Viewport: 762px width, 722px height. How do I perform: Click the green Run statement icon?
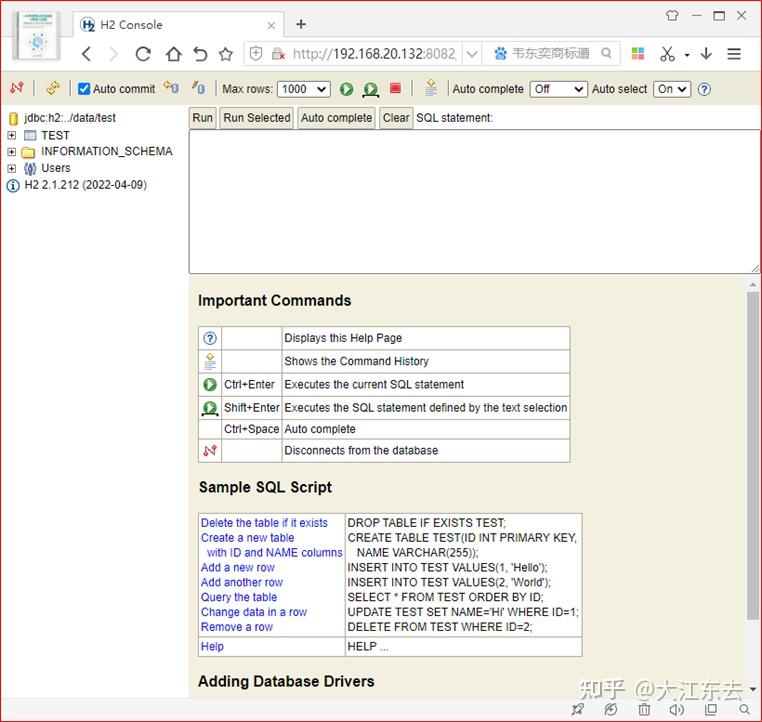(x=346, y=89)
